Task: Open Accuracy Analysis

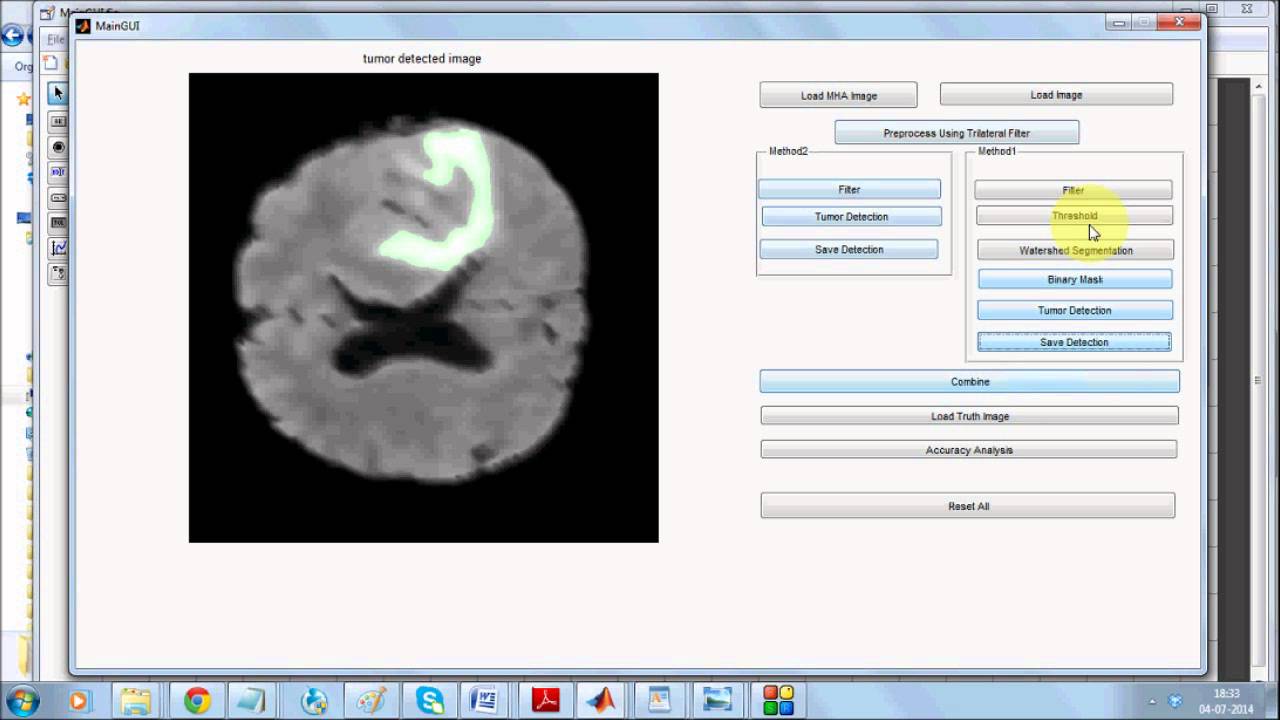Action: click(969, 450)
